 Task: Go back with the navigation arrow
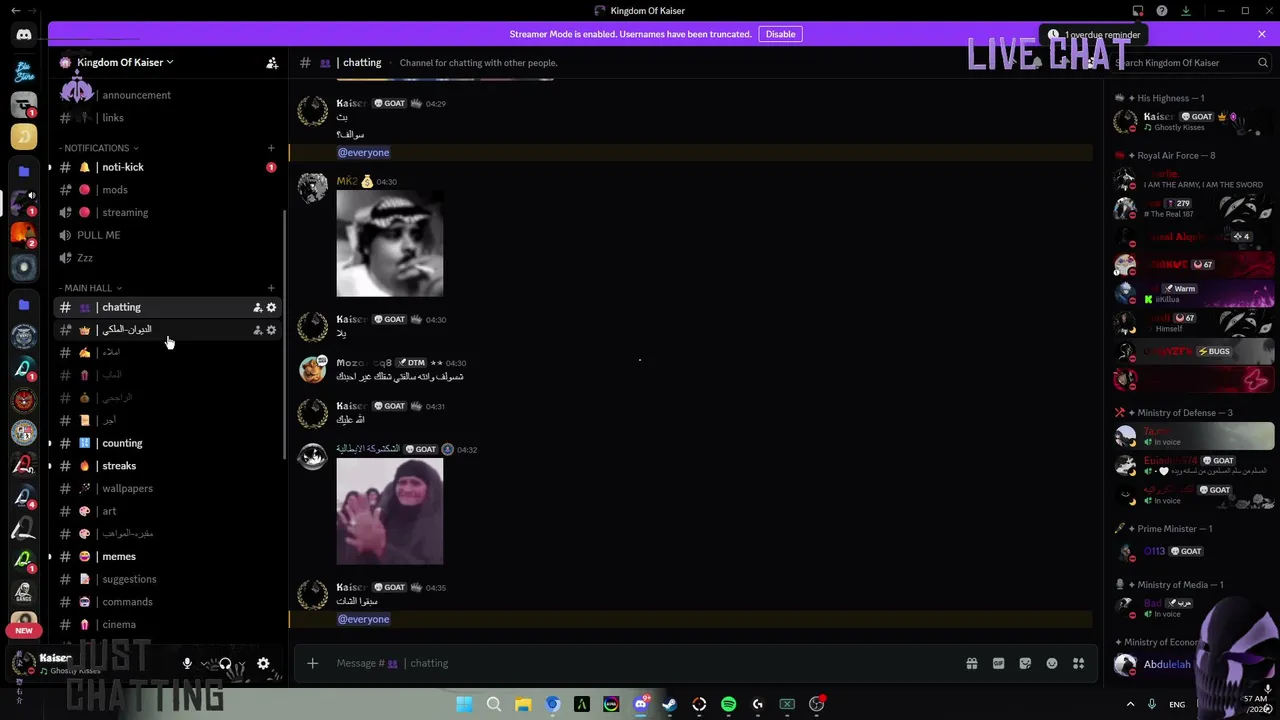click(x=15, y=11)
